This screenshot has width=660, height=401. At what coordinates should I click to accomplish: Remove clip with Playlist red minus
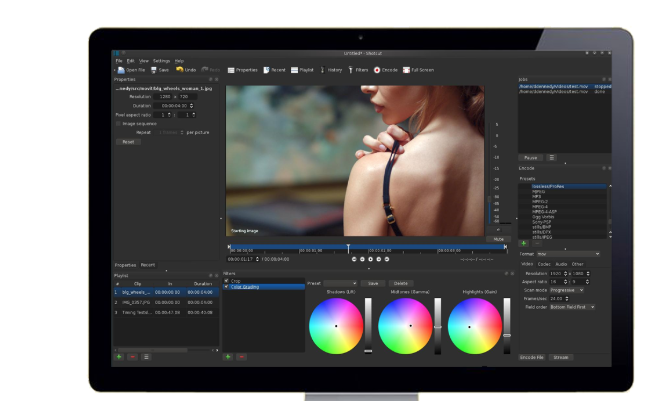click(133, 357)
